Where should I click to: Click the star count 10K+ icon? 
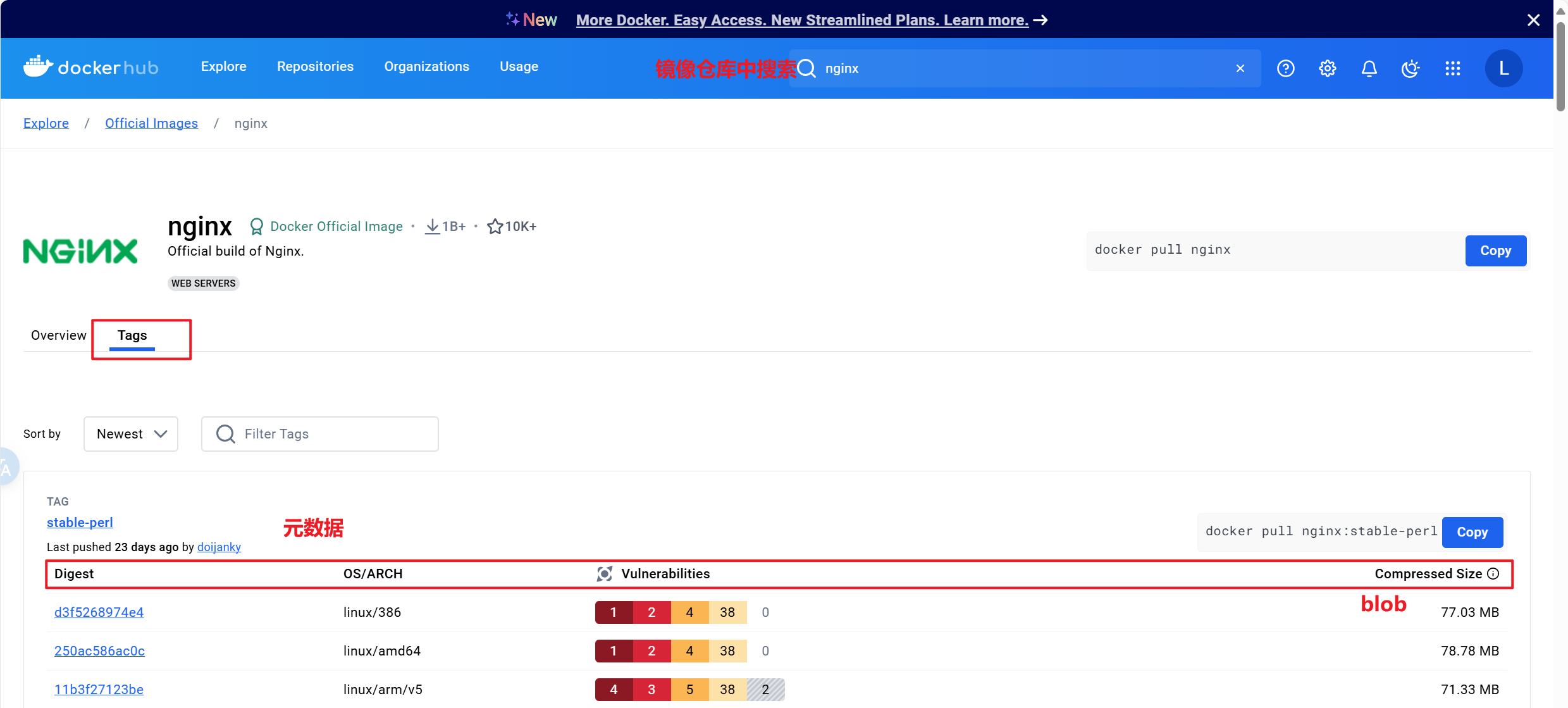[x=495, y=227]
